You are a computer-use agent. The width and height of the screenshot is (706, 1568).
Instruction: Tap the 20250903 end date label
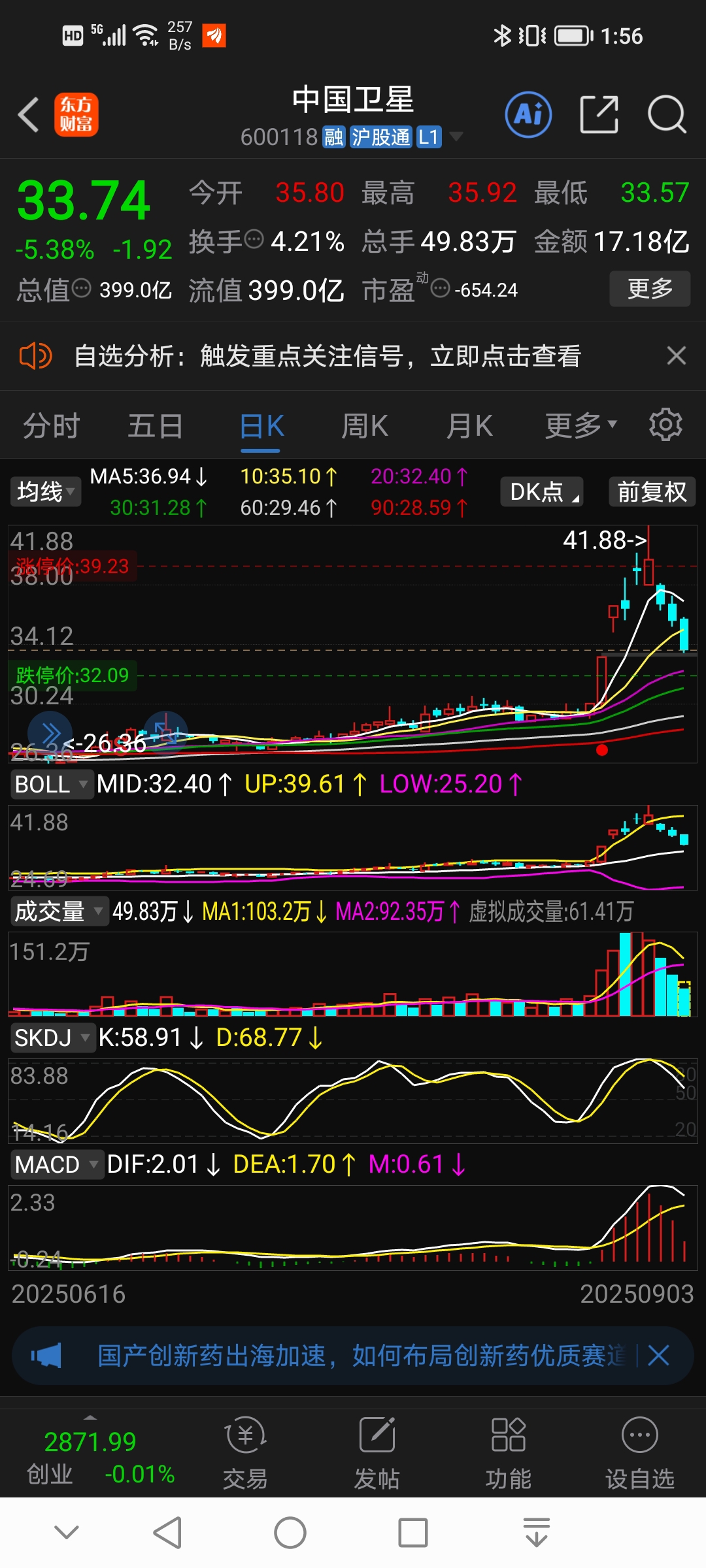(x=637, y=1294)
